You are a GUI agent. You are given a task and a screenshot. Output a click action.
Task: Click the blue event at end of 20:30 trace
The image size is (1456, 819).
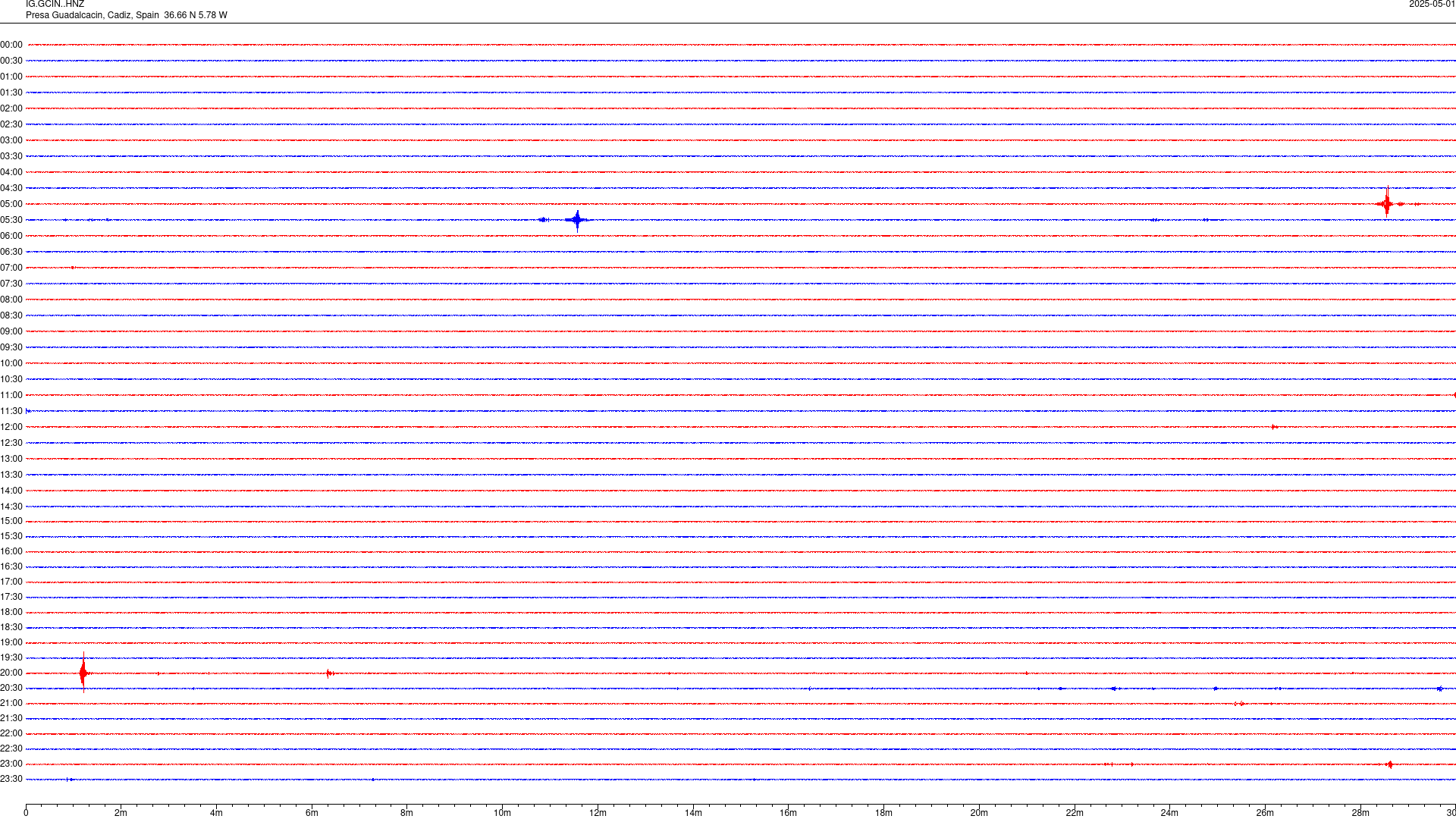click(1439, 689)
